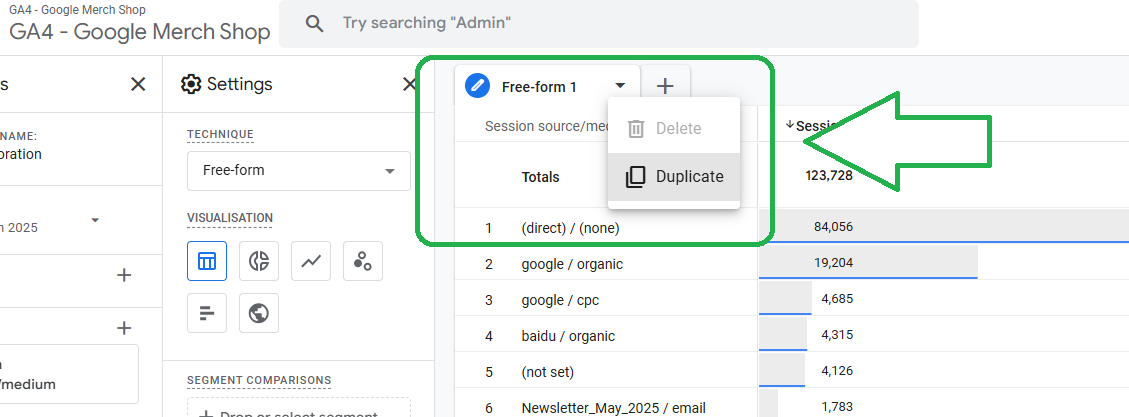Click the 4,126 sessions value

click(837, 372)
